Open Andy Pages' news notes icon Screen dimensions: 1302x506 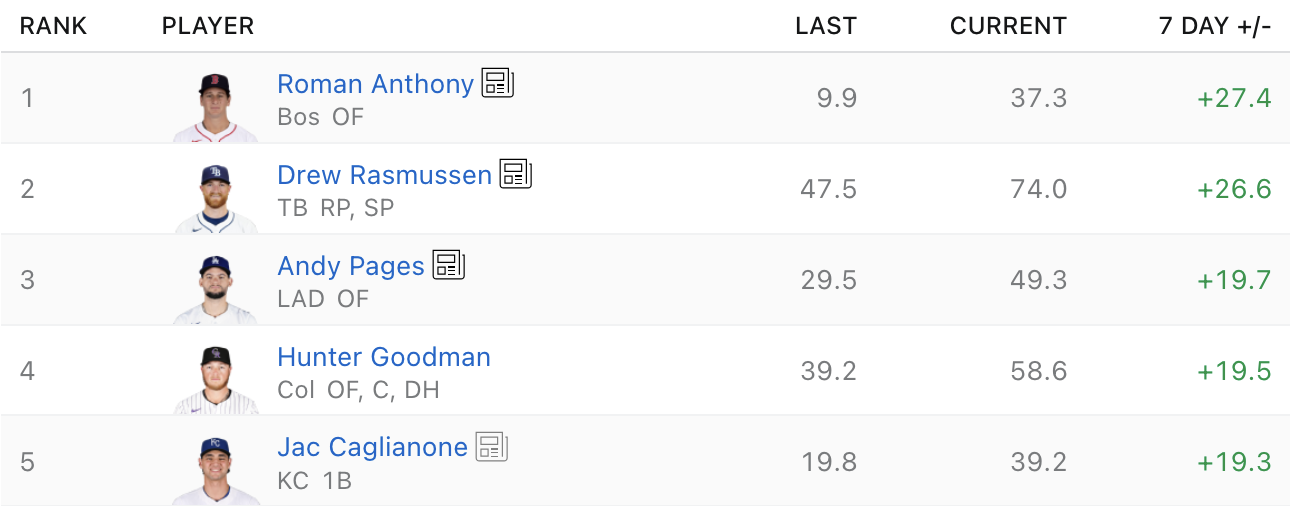(x=449, y=265)
